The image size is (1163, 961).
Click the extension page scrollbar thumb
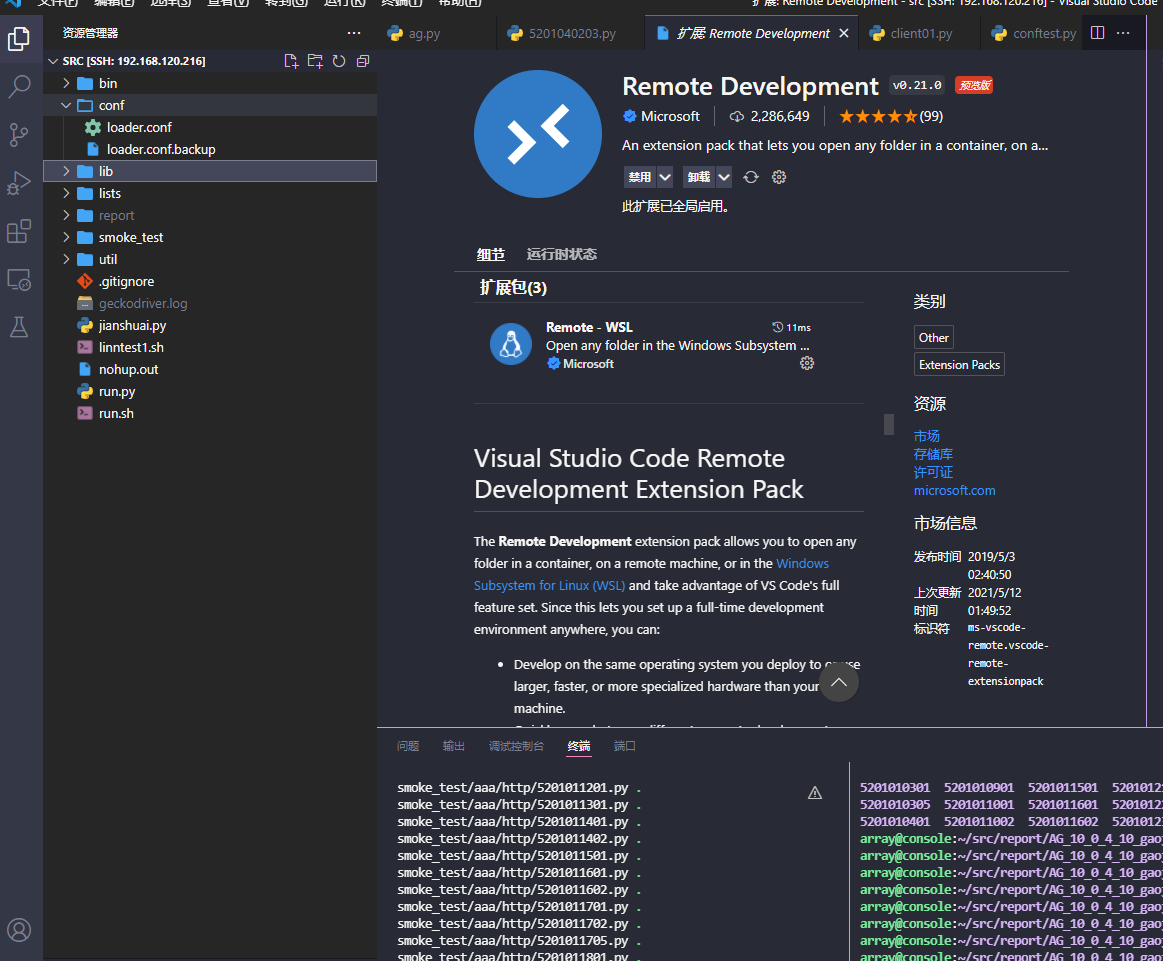889,424
